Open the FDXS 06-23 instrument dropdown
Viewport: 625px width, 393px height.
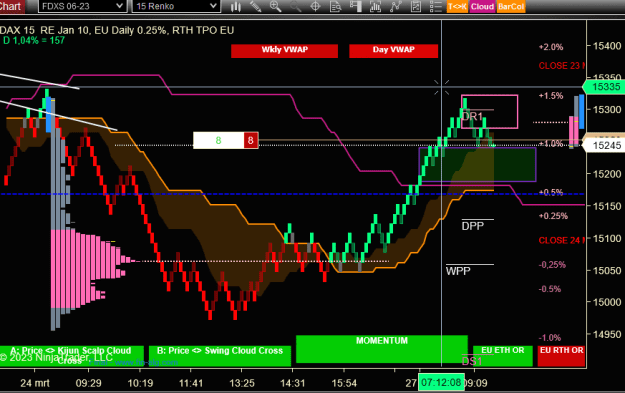tap(83, 6)
